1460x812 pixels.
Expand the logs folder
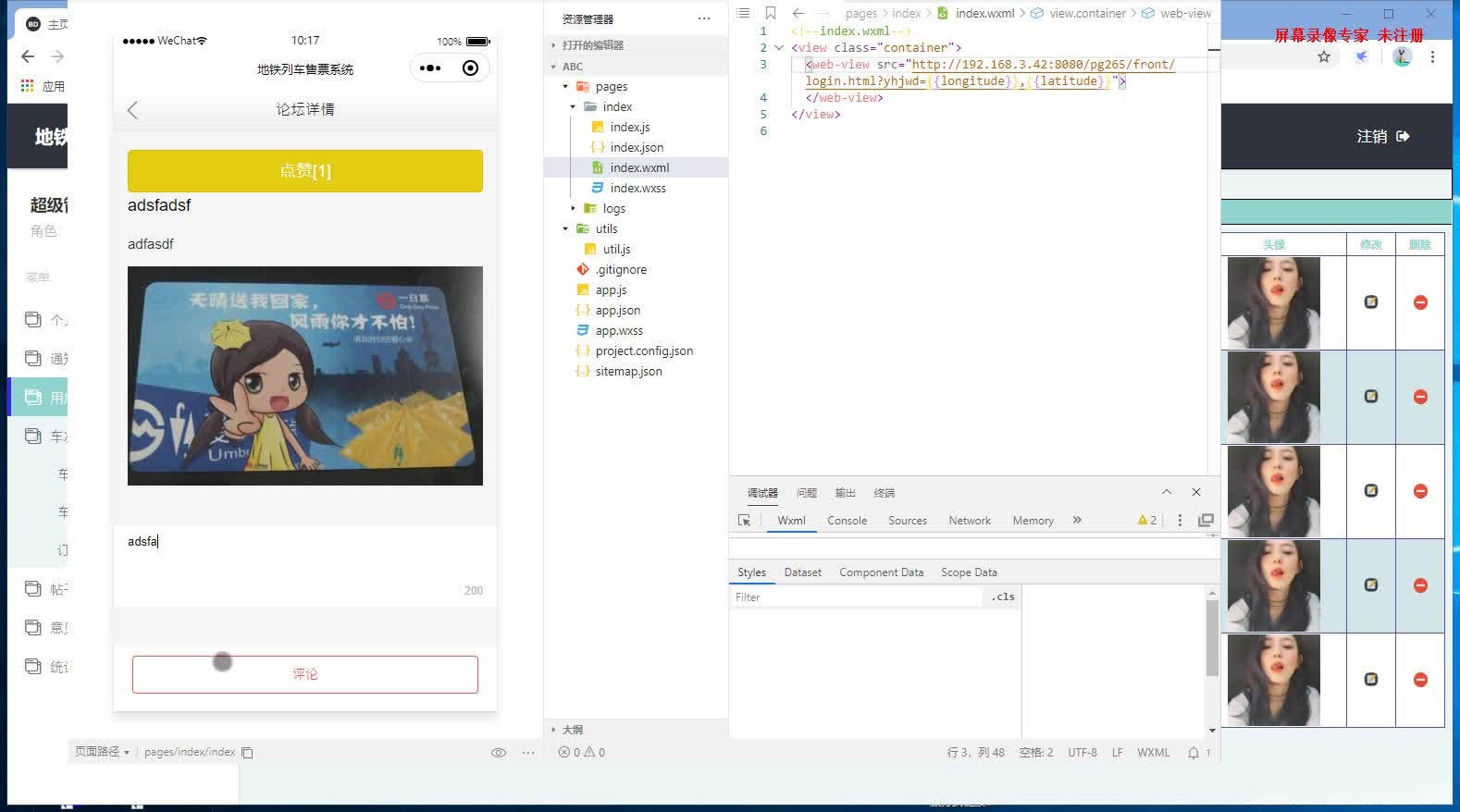pyautogui.click(x=573, y=209)
